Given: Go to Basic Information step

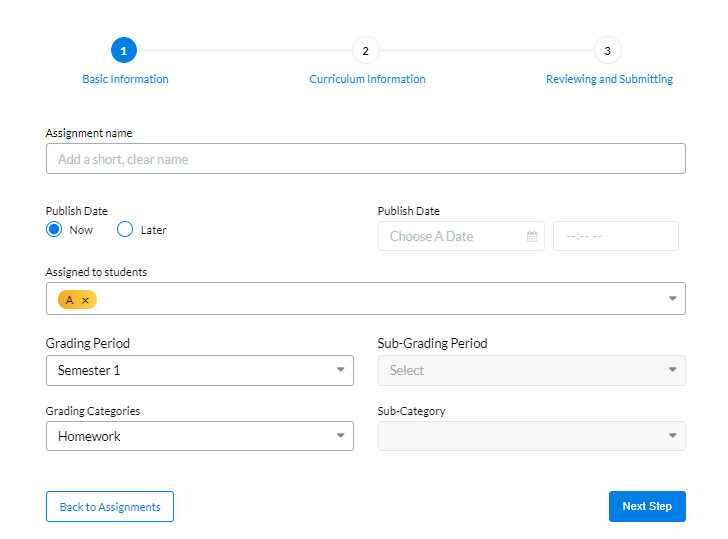Looking at the screenshot, I should [x=125, y=79].
